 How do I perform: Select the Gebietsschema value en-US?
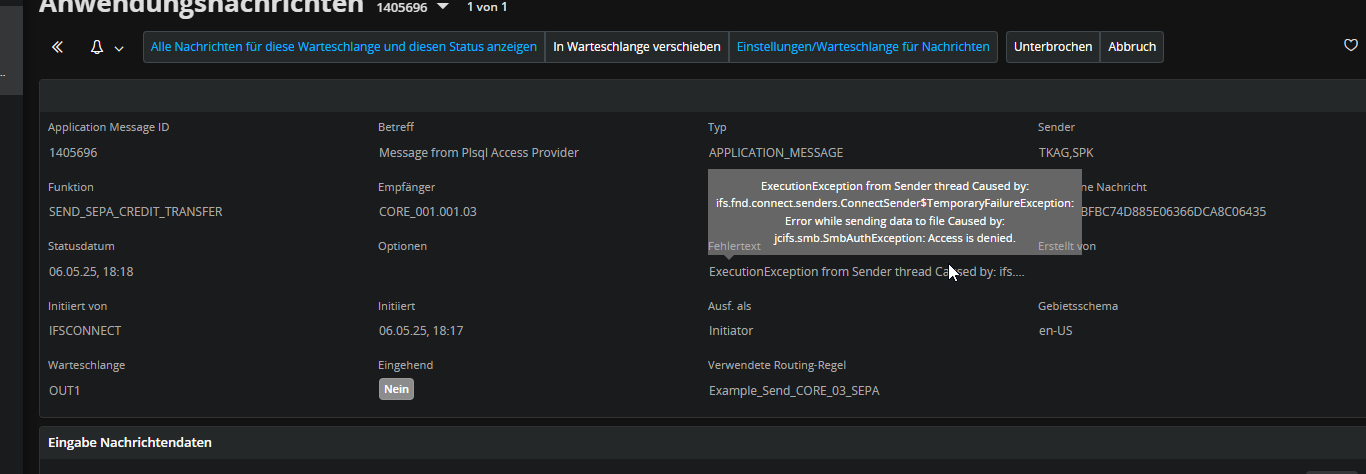(1056, 330)
